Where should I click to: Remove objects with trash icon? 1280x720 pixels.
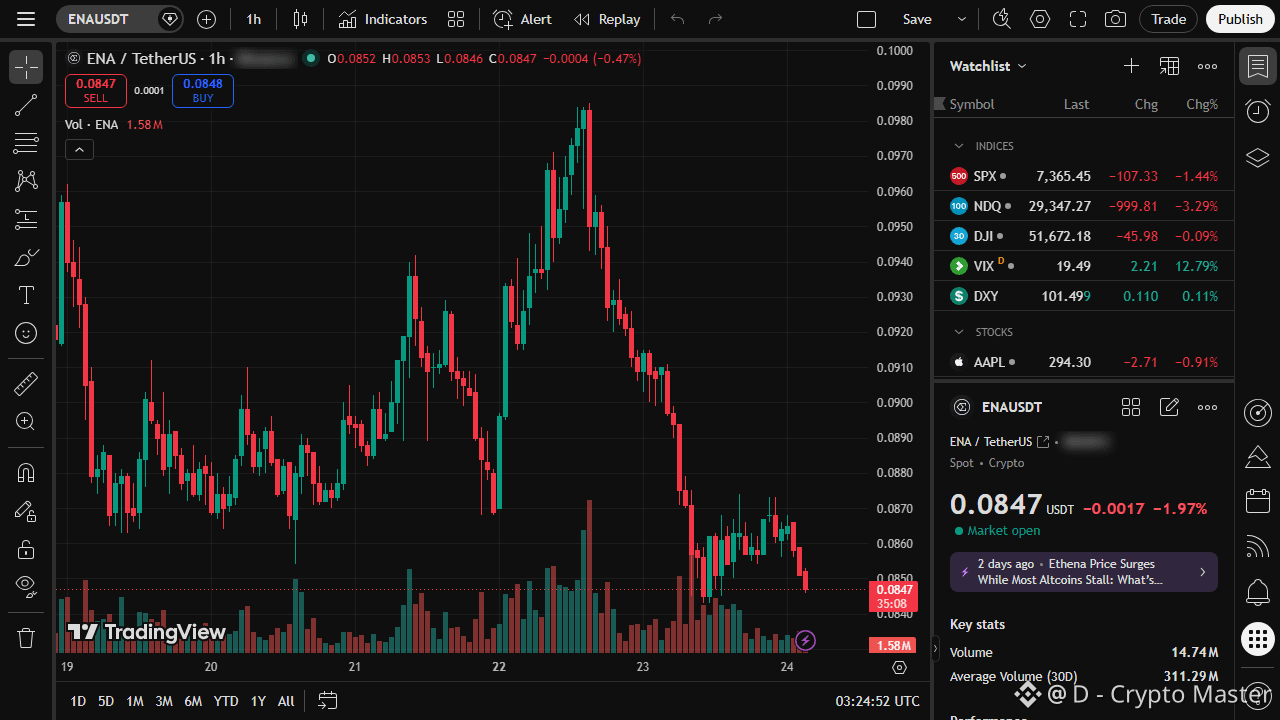26,637
